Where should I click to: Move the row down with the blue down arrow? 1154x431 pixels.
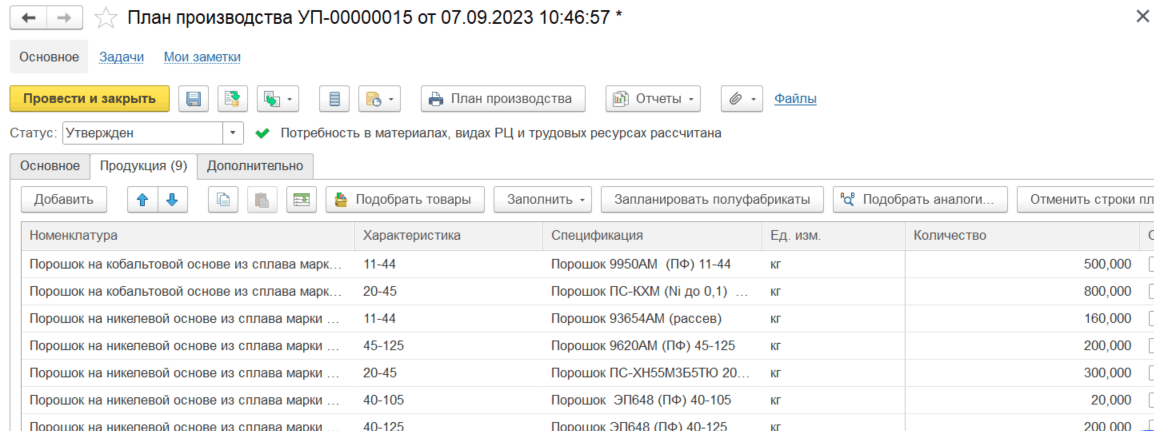point(172,199)
